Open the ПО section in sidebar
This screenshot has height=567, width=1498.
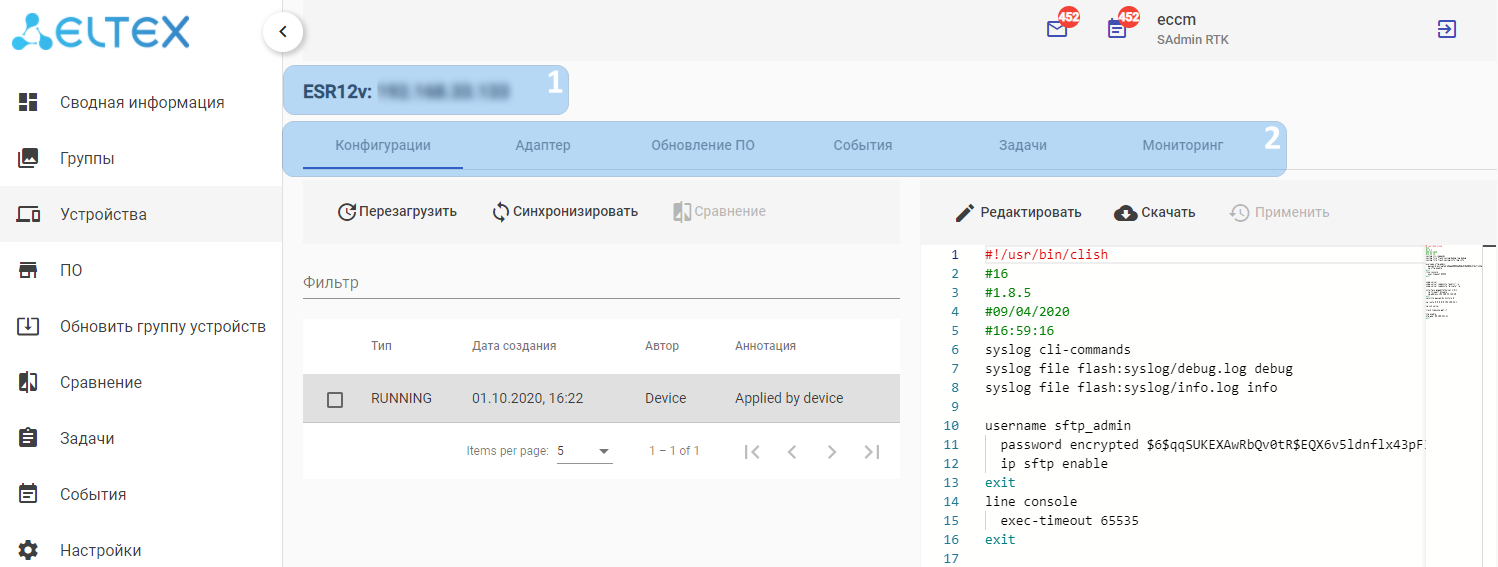tap(71, 270)
